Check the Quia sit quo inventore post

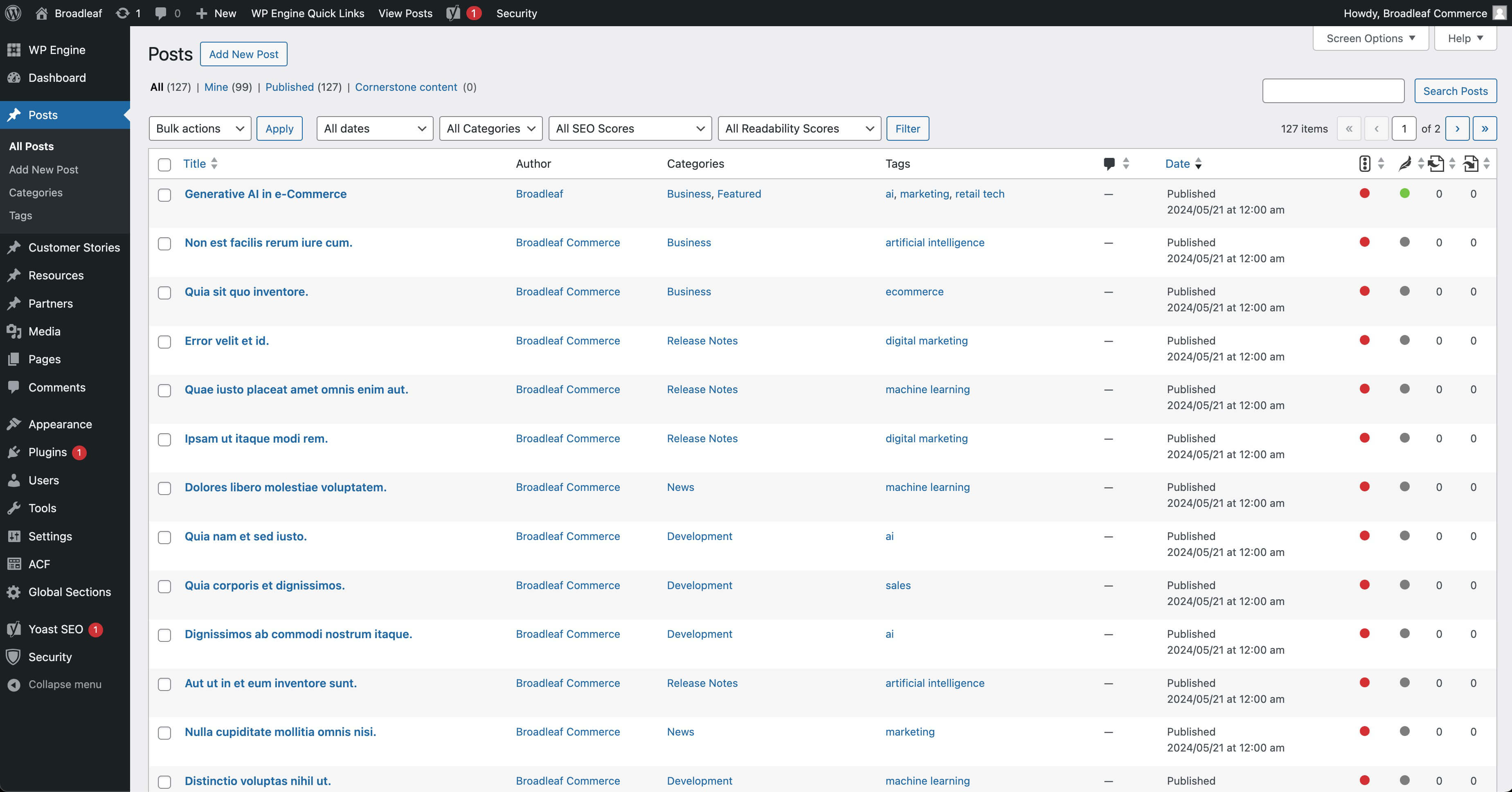tap(164, 293)
